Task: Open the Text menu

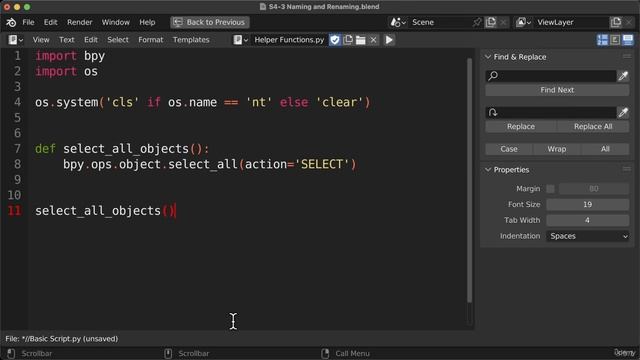Action: pos(67,40)
